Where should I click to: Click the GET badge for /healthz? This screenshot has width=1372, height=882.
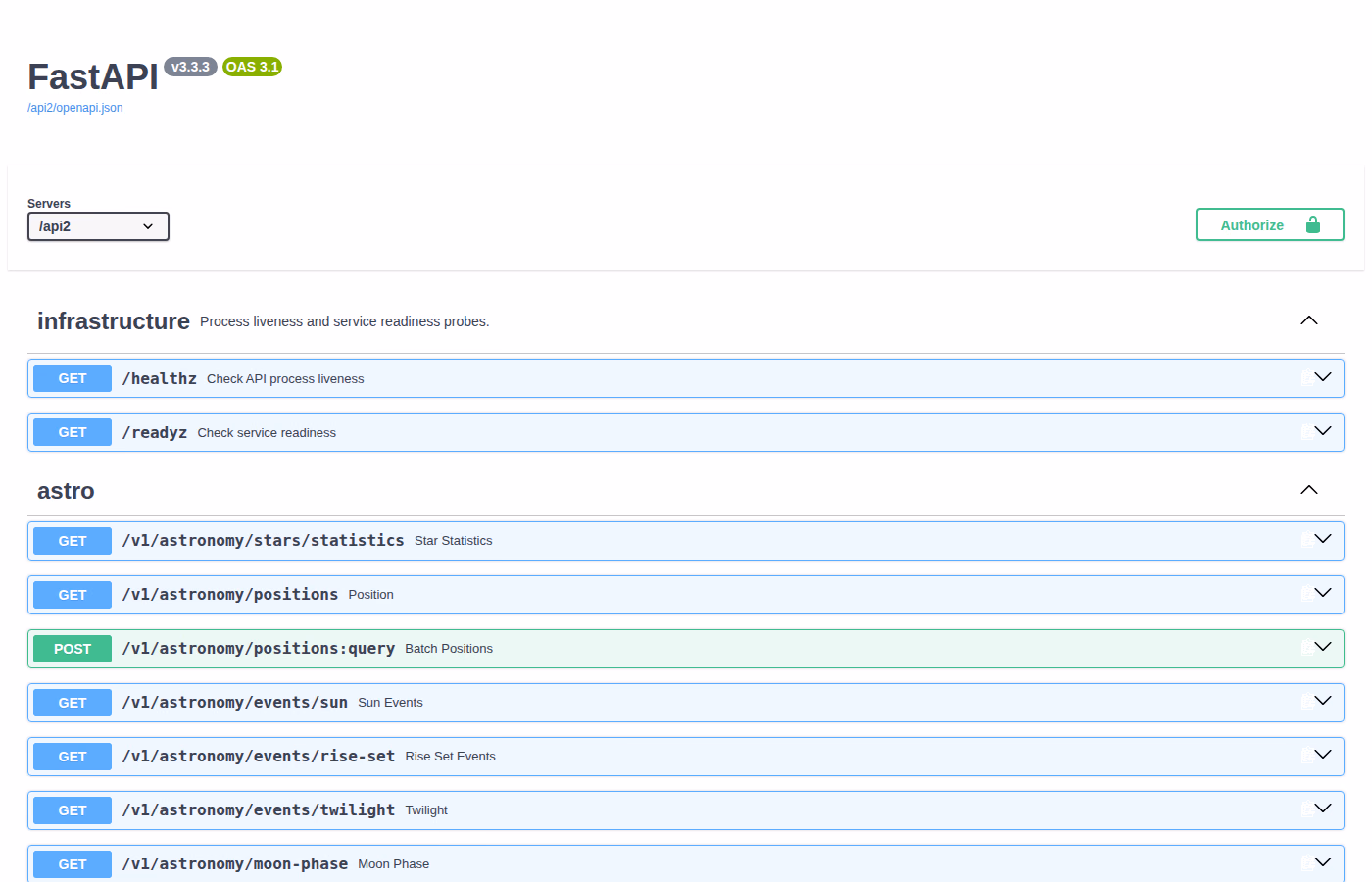[x=73, y=378]
